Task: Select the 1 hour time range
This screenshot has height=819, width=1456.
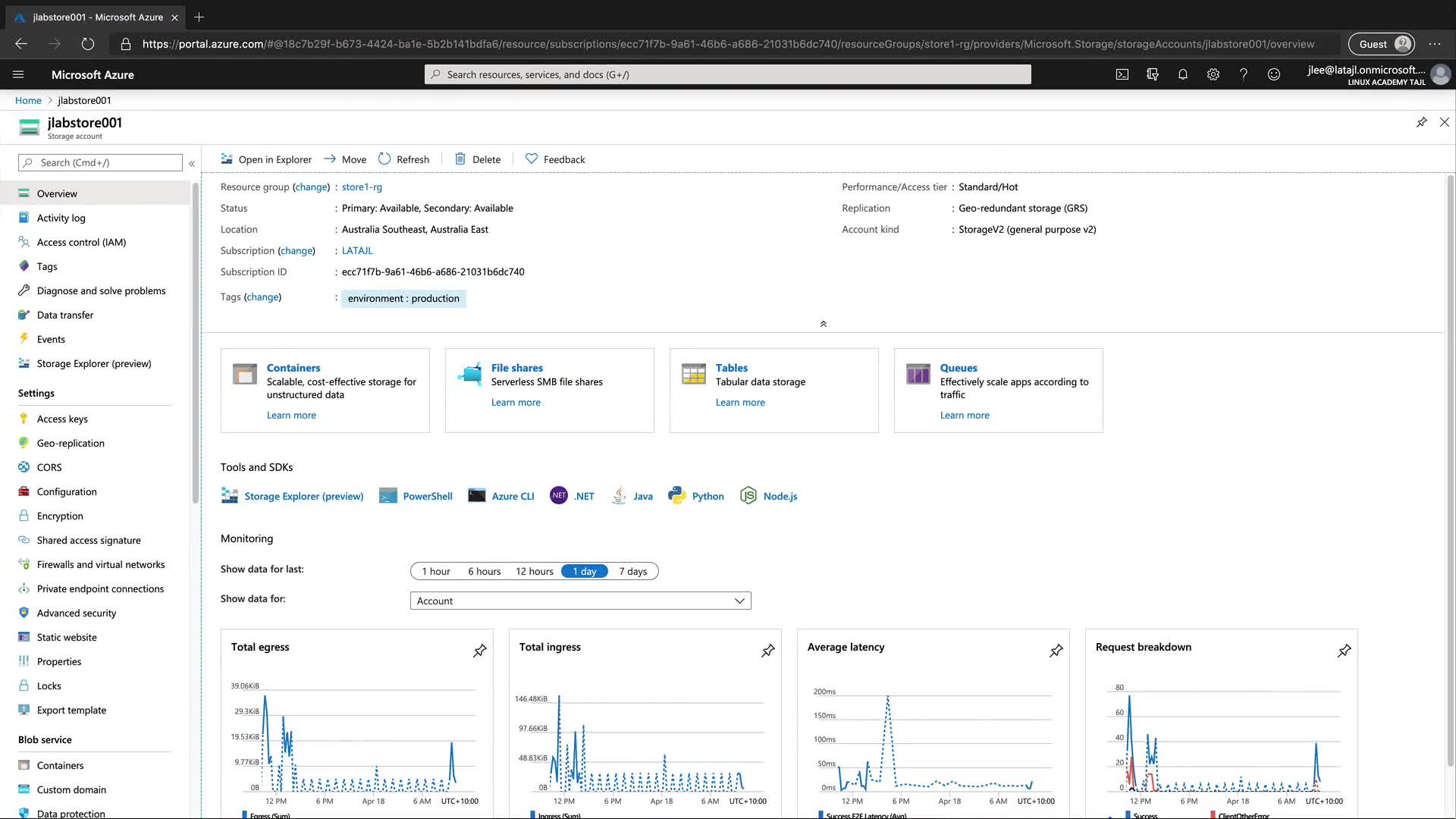Action: pyautogui.click(x=436, y=571)
